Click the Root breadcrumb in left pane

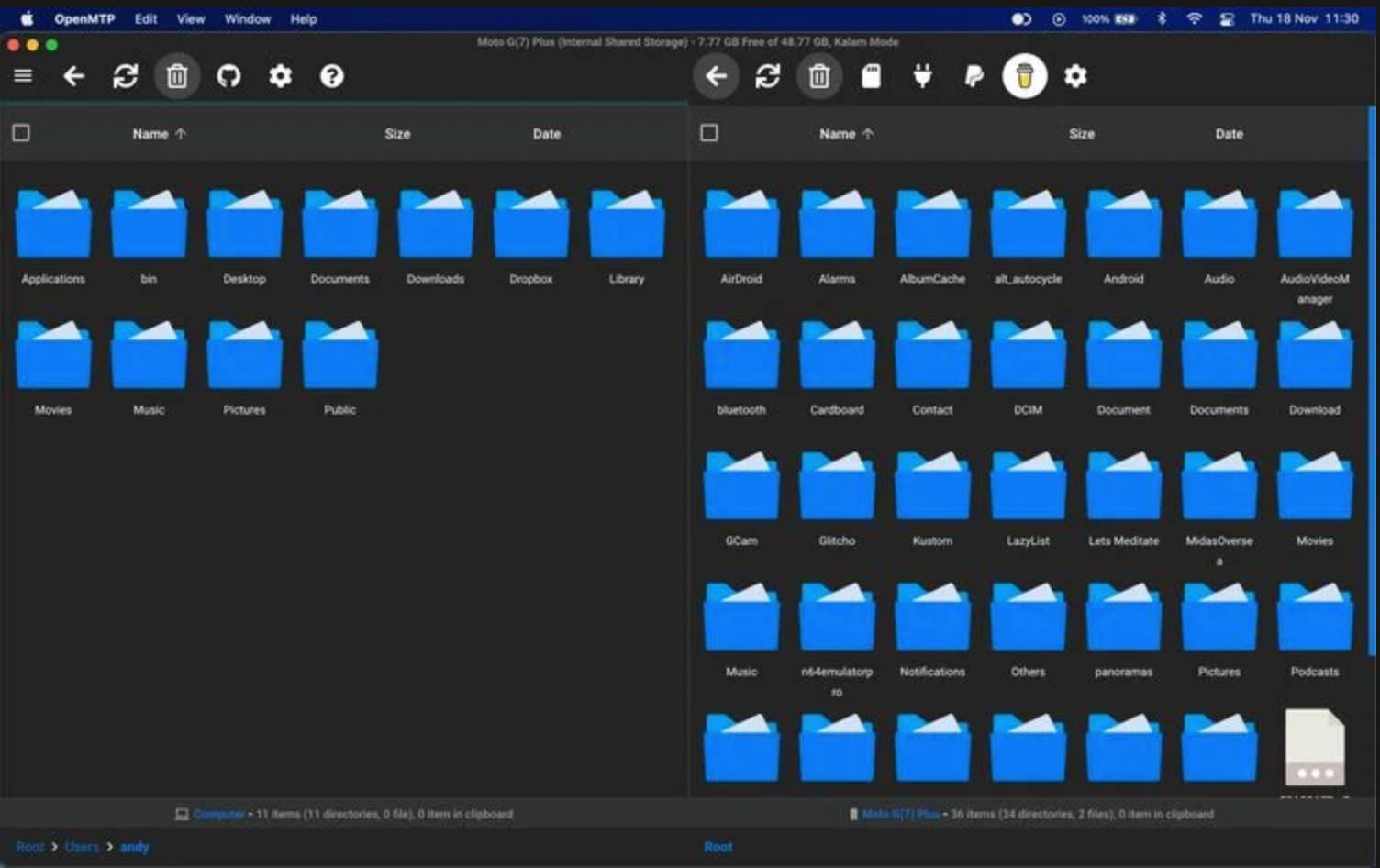(x=29, y=847)
